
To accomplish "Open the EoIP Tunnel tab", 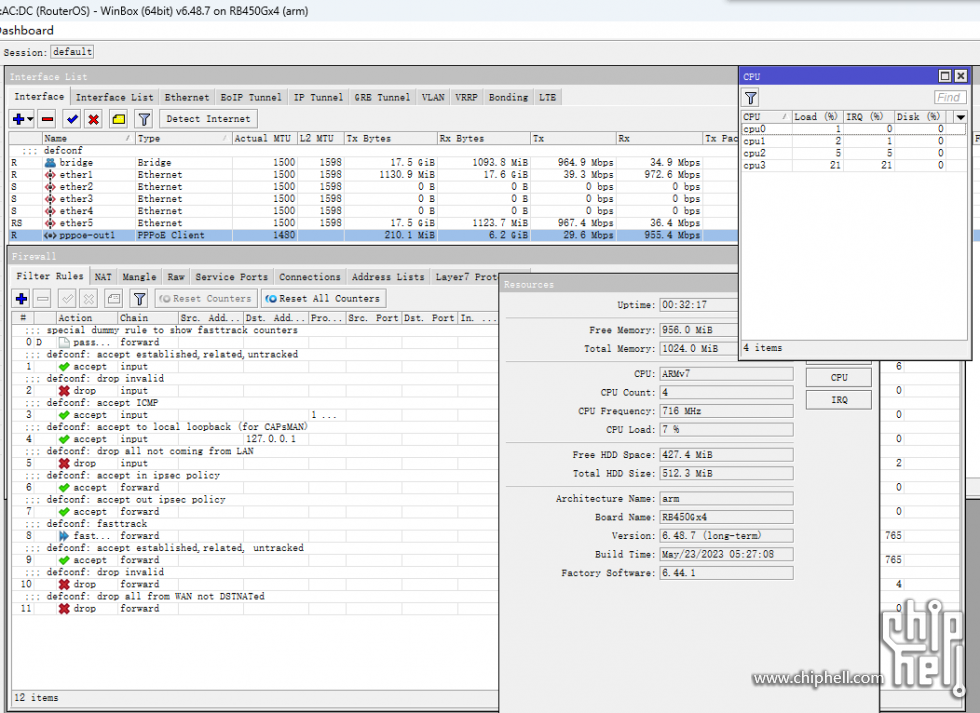I will click(251, 97).
